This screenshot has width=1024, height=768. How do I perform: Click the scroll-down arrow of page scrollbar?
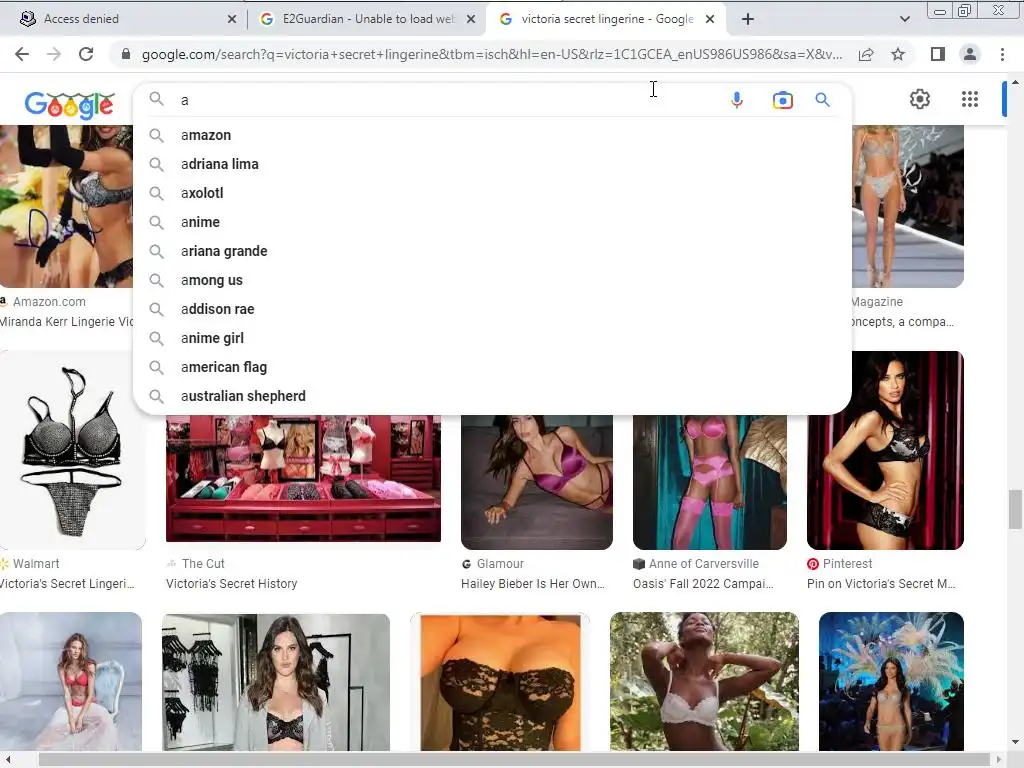[x=1015, y=743]
